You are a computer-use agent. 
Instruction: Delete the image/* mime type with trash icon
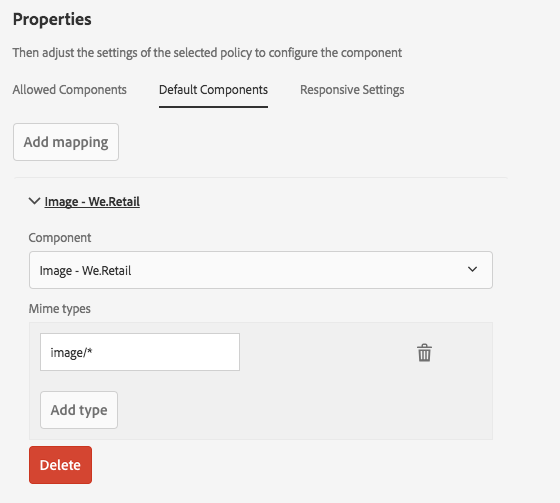424,353
